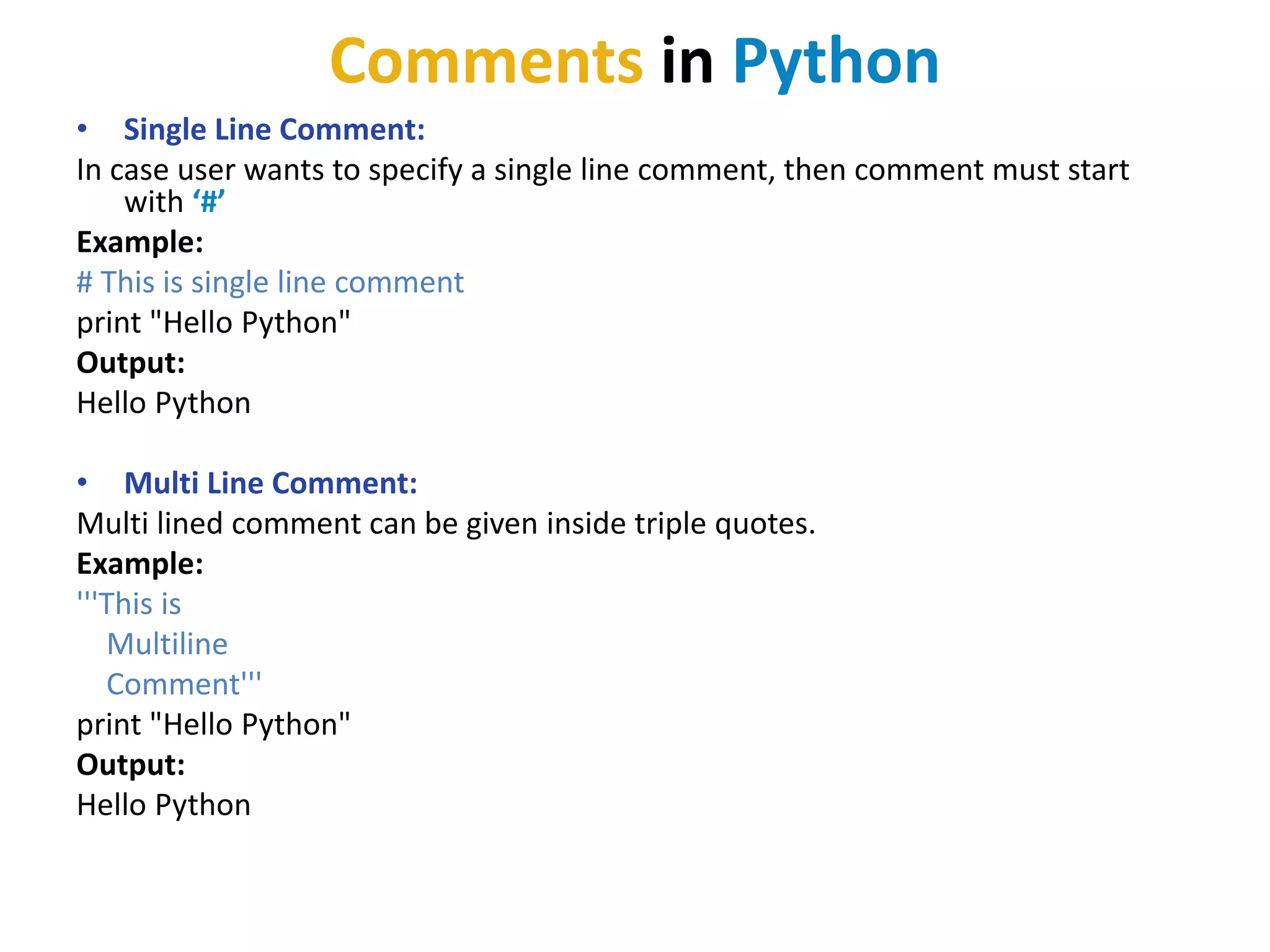Screen dimensions: 1270x952
Task: Click the second print "Hello Python" line
Action: (x=213, y=725)
